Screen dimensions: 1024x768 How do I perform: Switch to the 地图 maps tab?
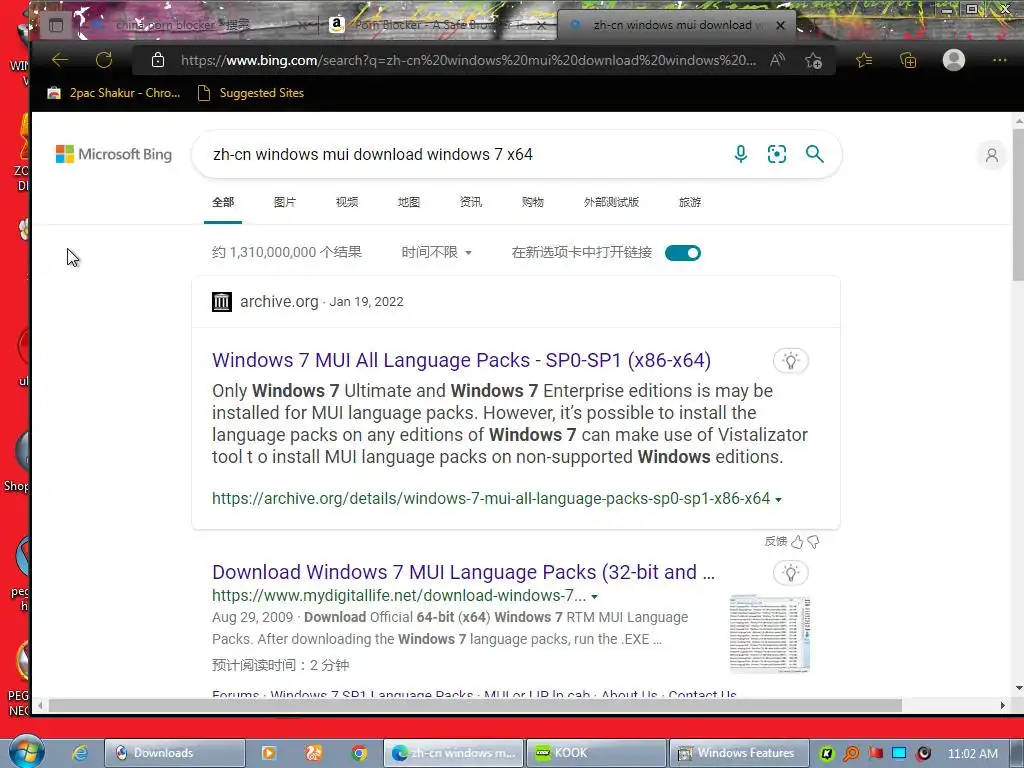(409, 202)
